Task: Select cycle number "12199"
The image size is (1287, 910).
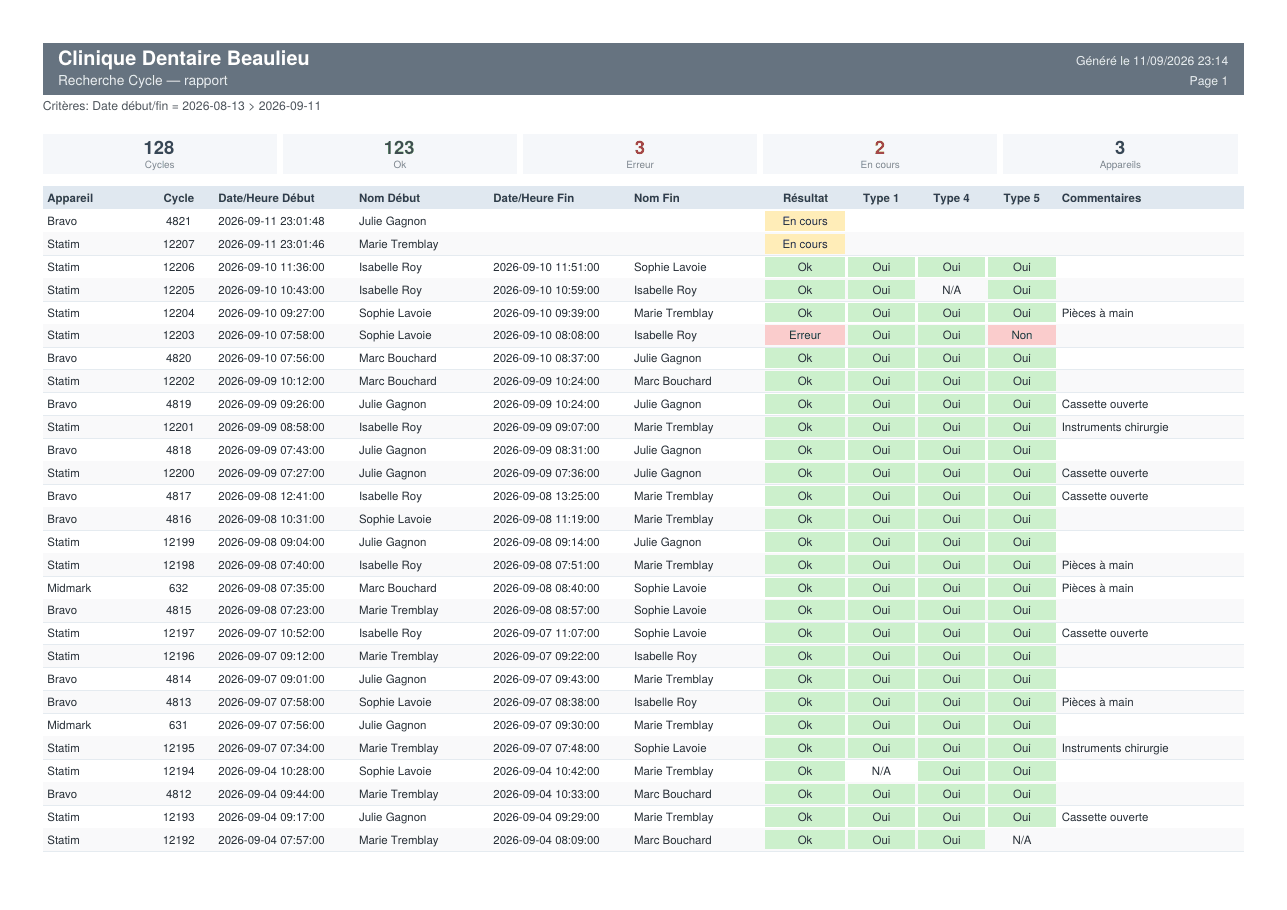Action: (179, 542)
